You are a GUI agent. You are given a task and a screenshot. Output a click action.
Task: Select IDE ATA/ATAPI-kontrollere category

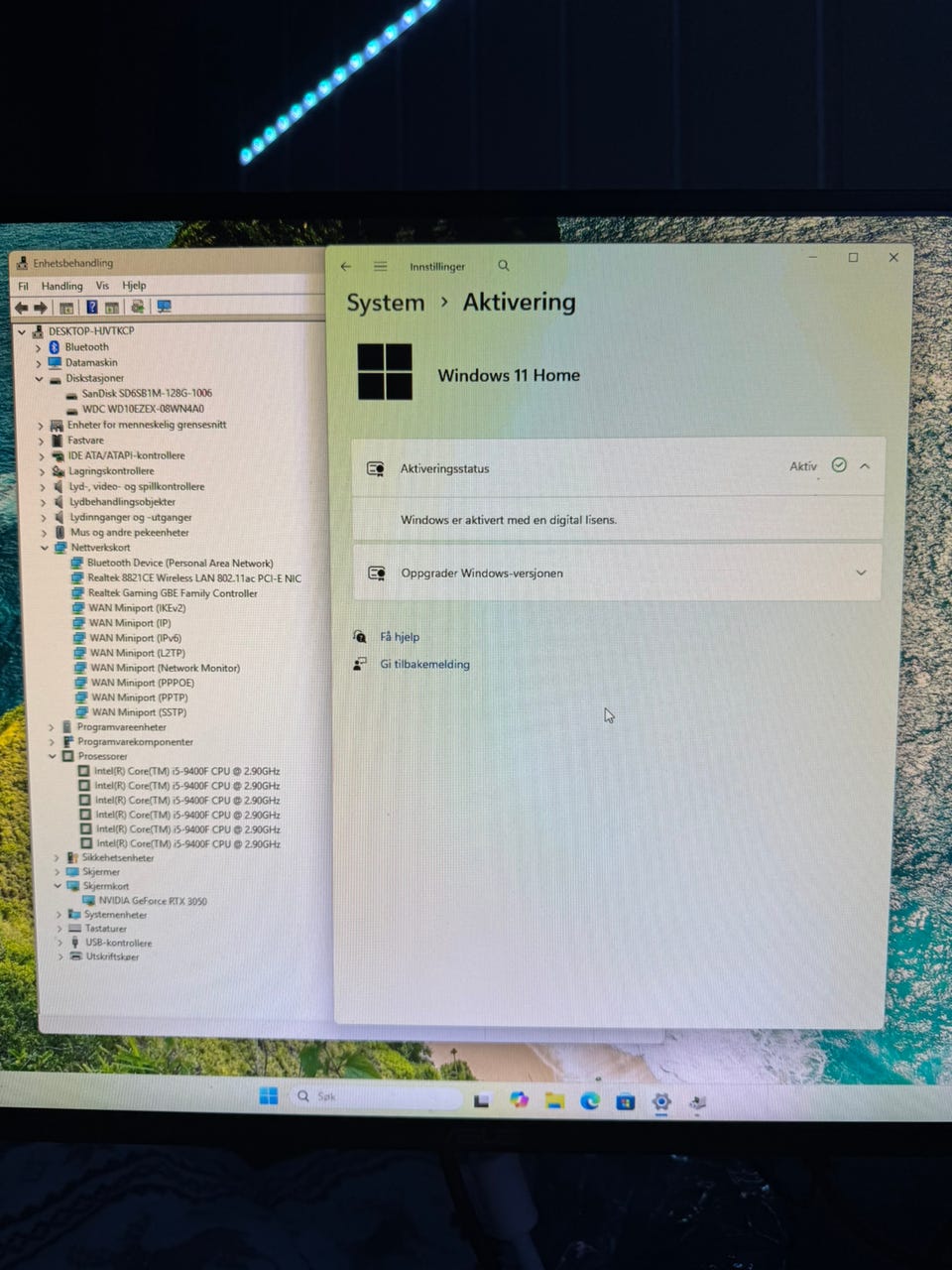point(126,455)
